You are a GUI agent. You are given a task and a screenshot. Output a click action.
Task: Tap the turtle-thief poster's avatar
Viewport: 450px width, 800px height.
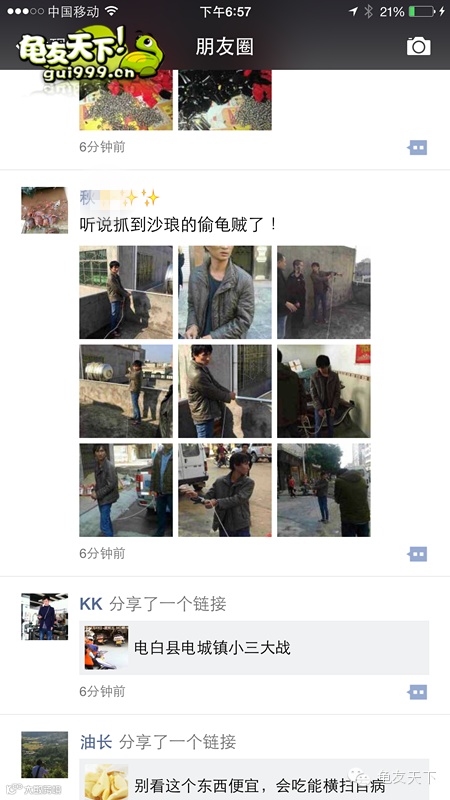(x=44, y=210)
